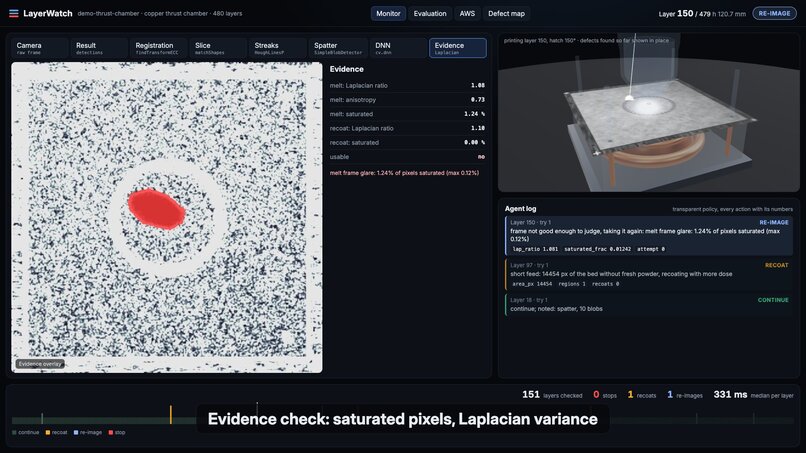Click the usable no row

pos(407,157)
